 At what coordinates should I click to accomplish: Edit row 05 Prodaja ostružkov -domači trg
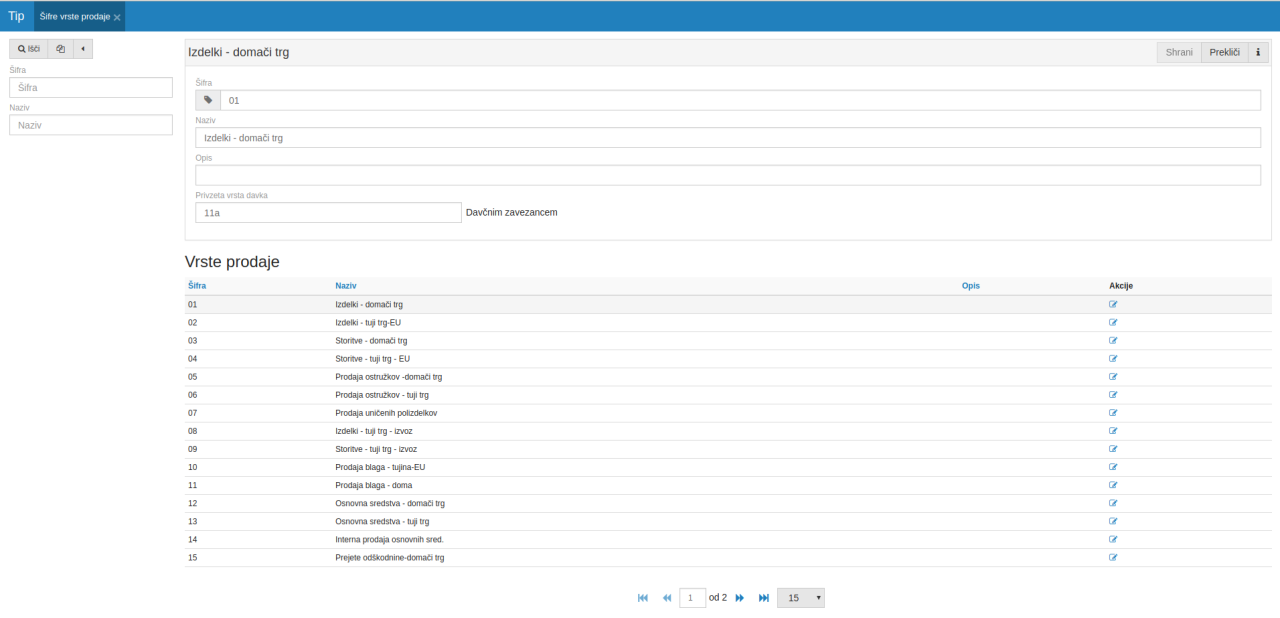(x=1113, y=377)
